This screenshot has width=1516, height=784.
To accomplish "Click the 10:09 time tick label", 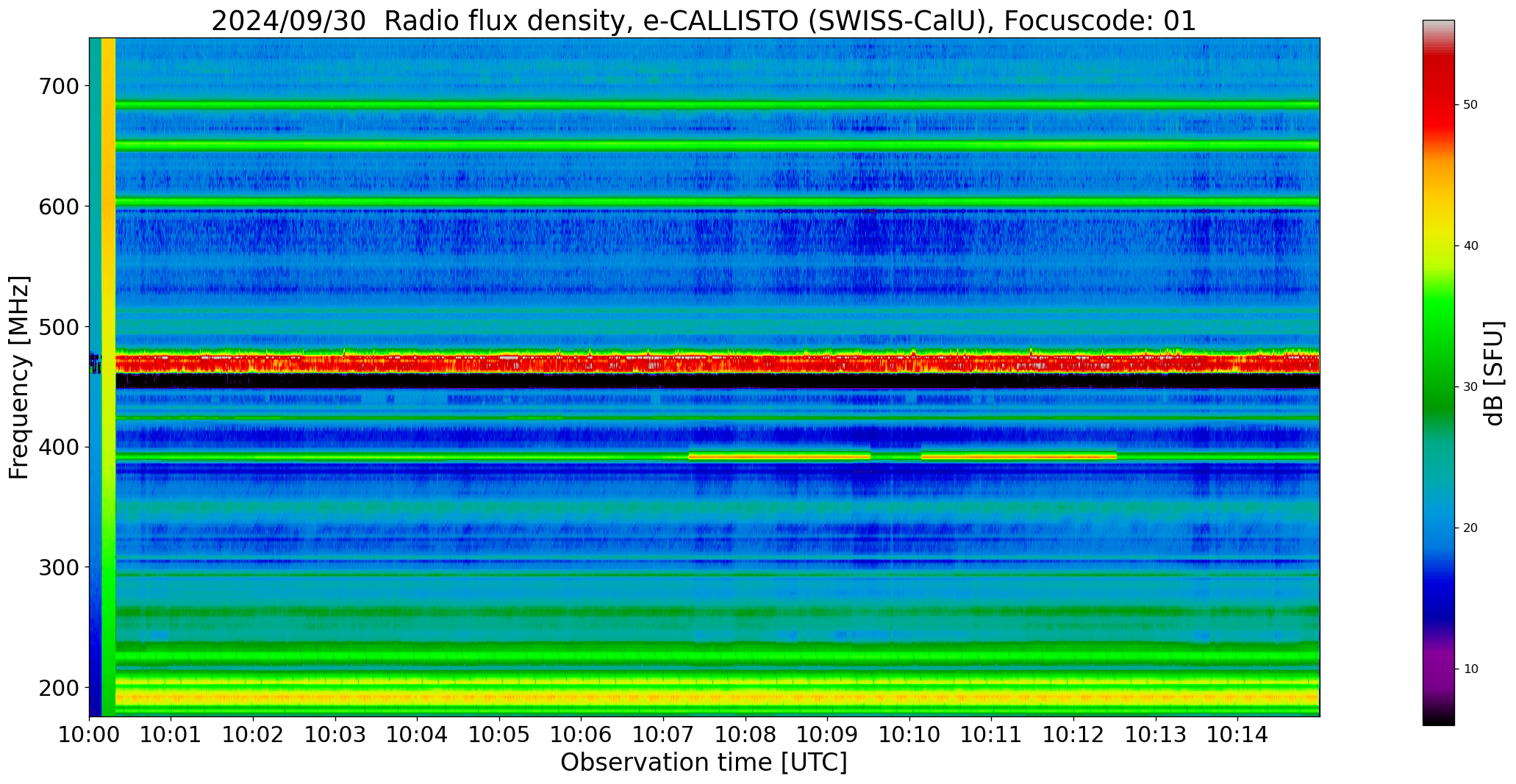I will coord(827,734).
